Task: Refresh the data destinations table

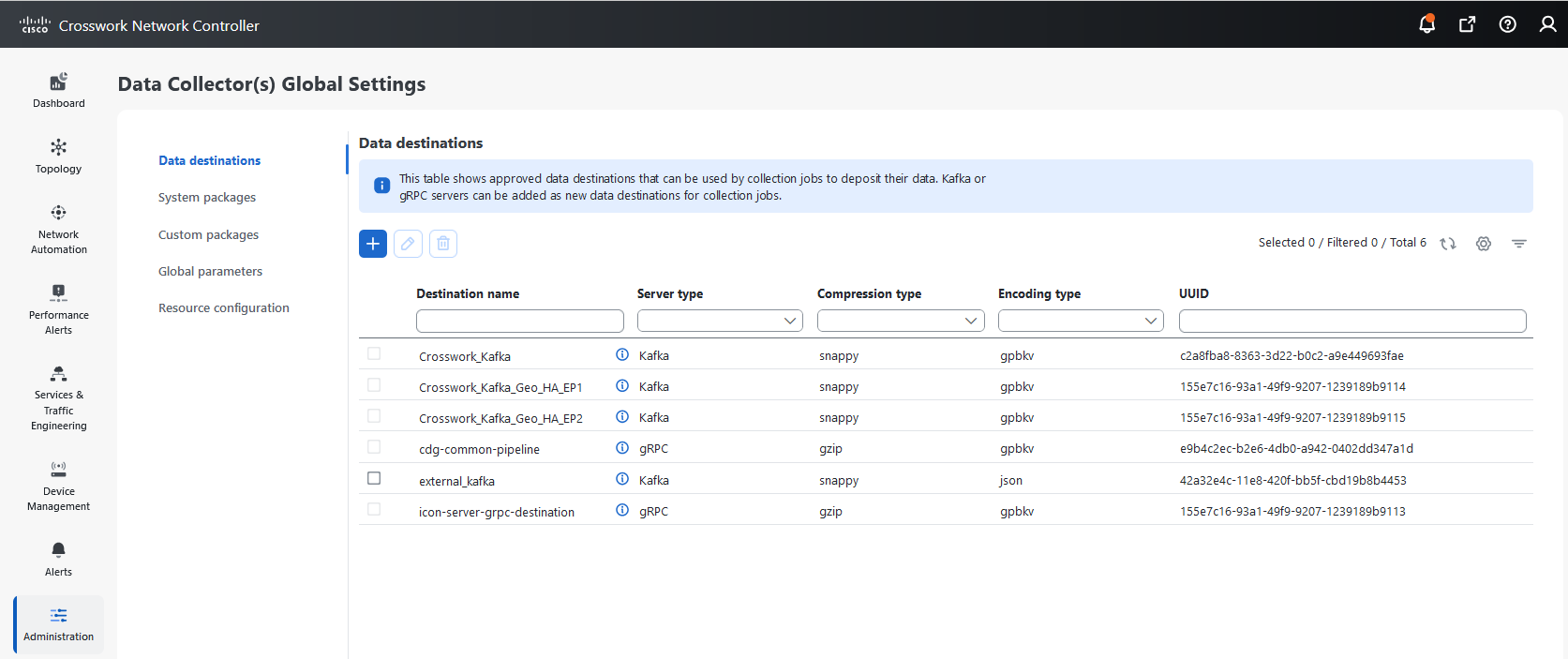Action: pos(1448,244)
